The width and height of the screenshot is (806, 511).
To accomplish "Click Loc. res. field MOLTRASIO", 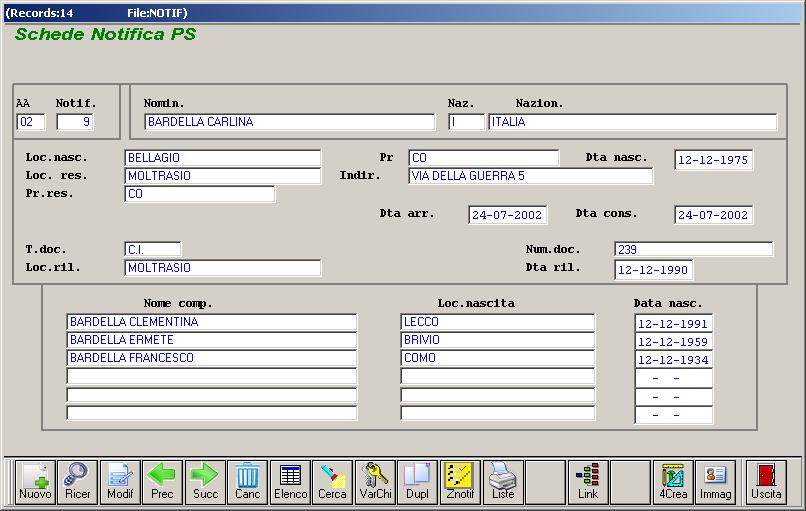I will coord(223,176).
